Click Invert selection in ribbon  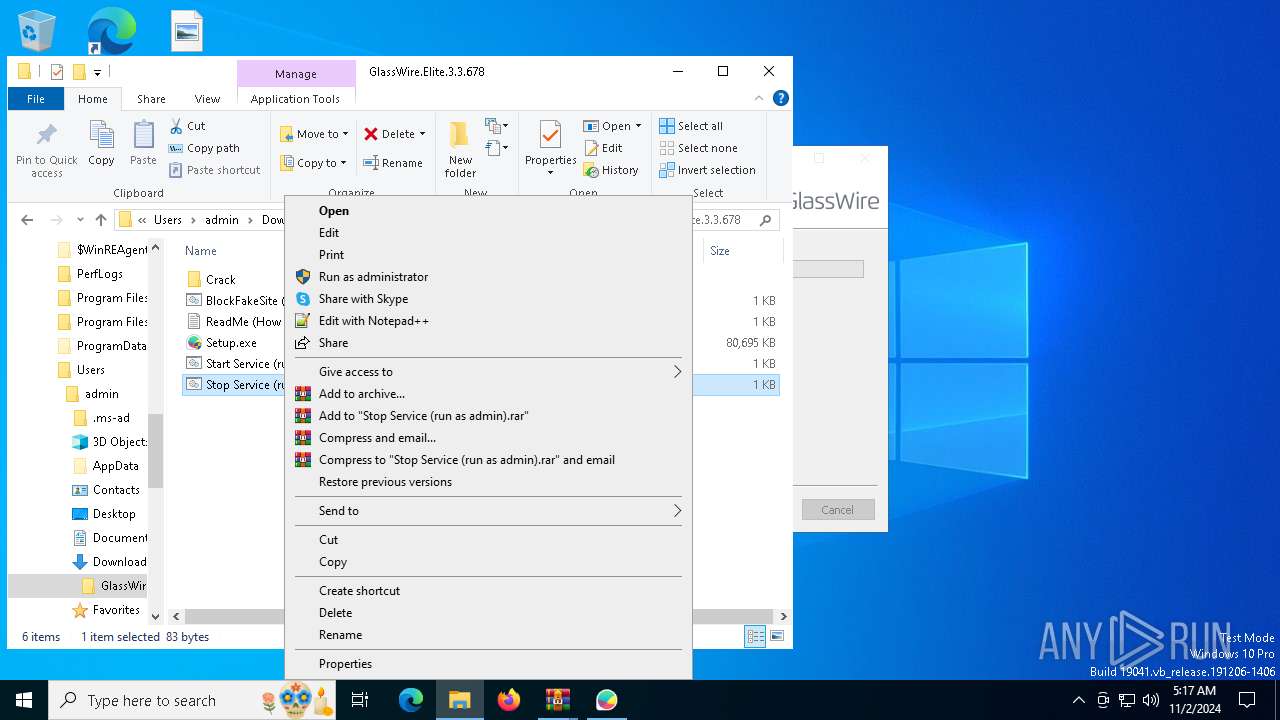tap(707, 170)
